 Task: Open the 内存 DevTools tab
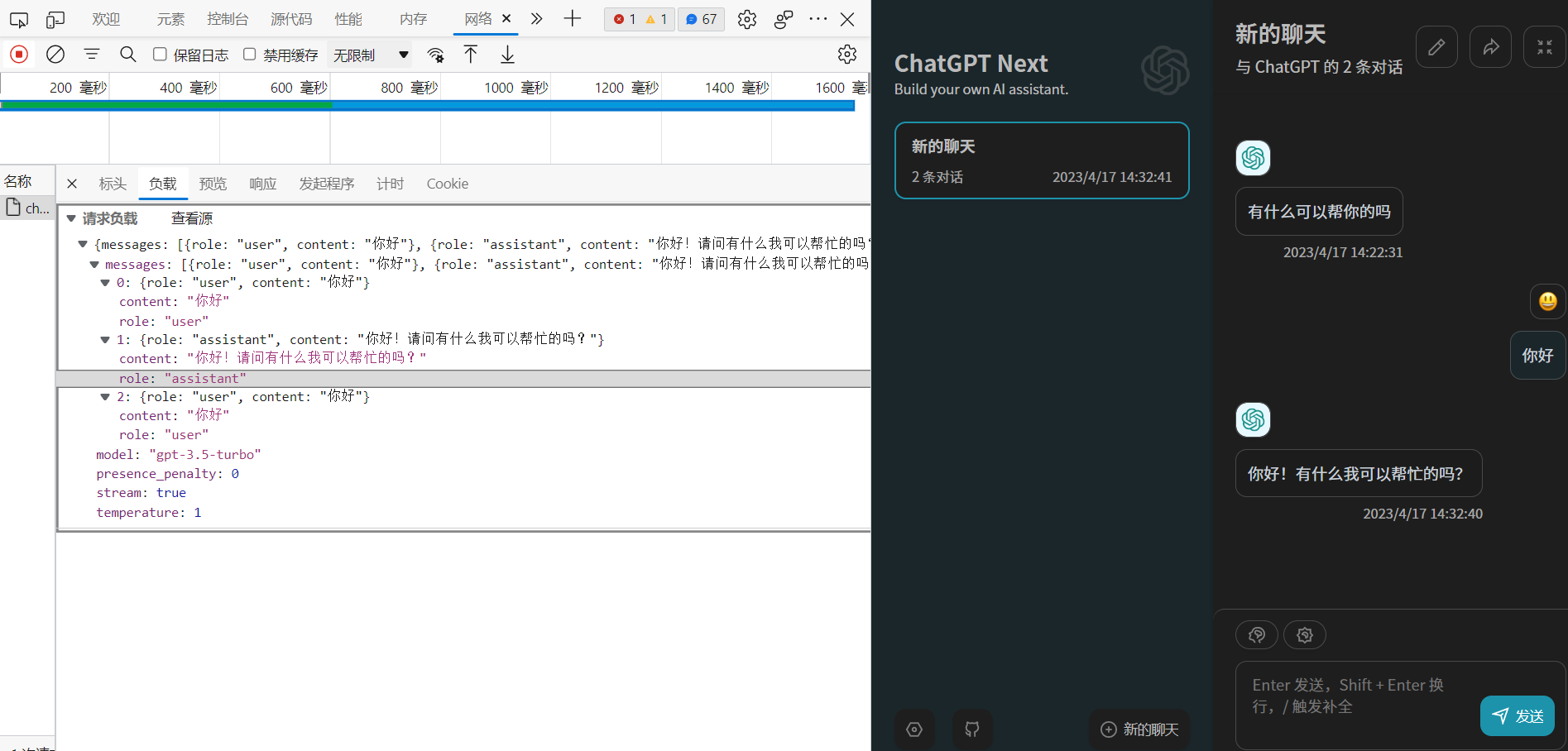(x=413, y=19)
